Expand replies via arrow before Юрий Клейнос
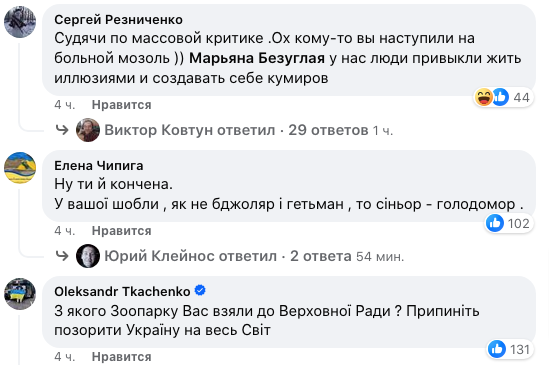 (62, 256)
